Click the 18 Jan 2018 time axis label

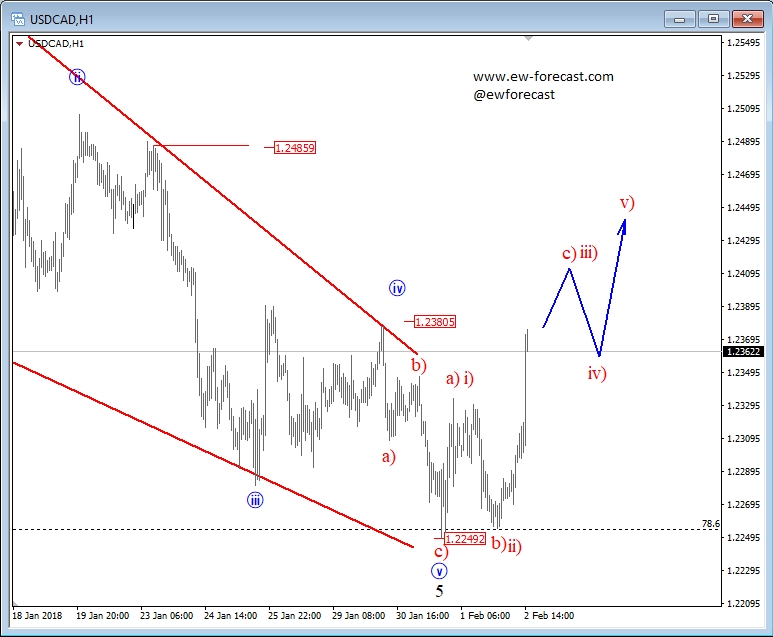pos(37,616)
